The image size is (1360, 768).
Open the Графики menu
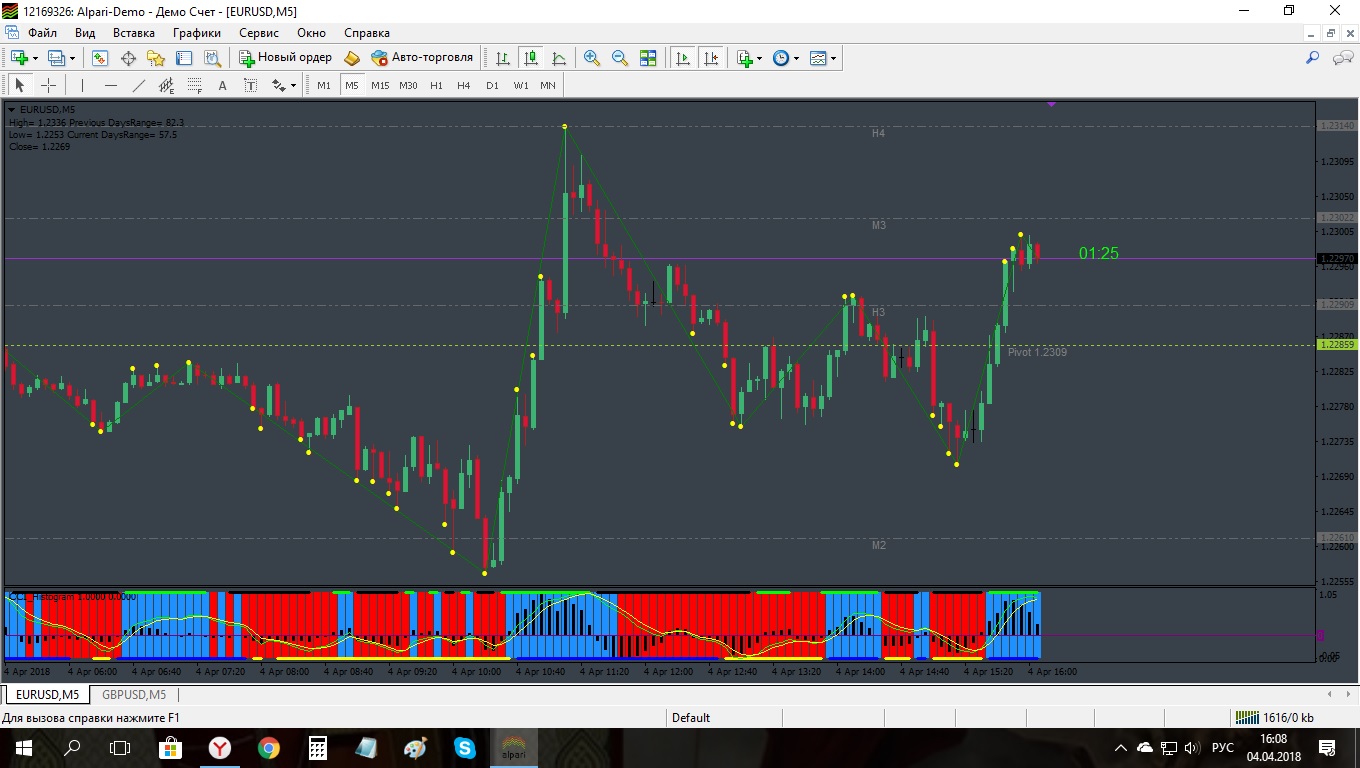pos(197,33)
